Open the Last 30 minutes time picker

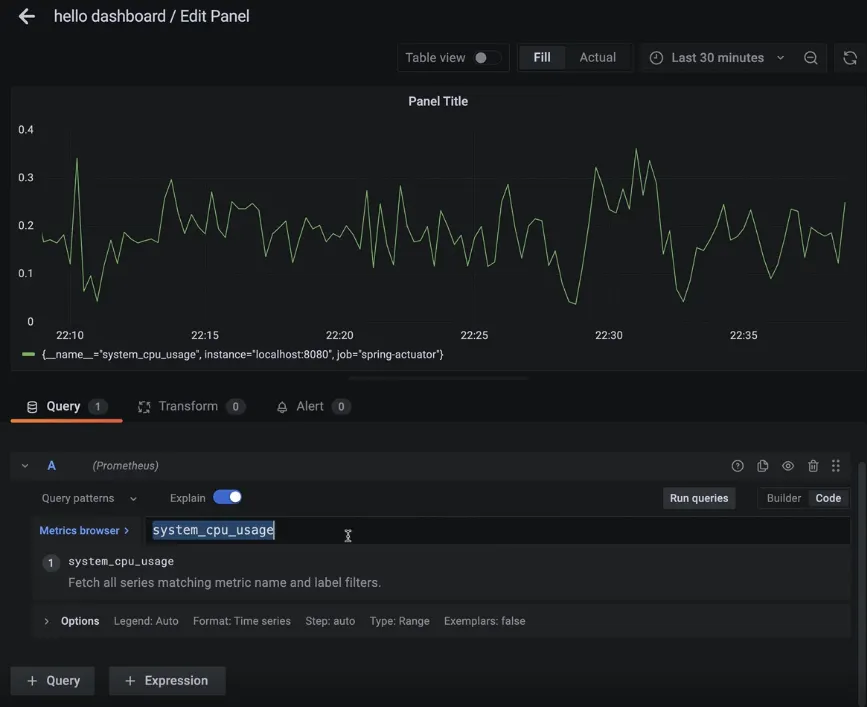pos(717,58)
